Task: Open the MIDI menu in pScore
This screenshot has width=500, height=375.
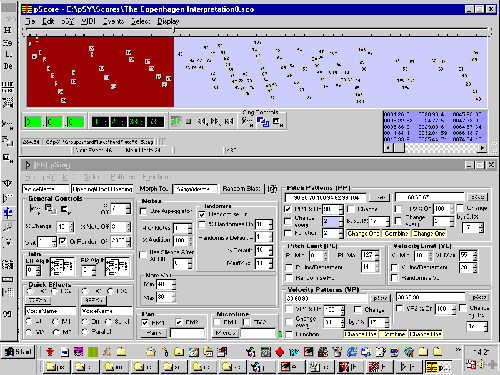Action: coord(89,21)
